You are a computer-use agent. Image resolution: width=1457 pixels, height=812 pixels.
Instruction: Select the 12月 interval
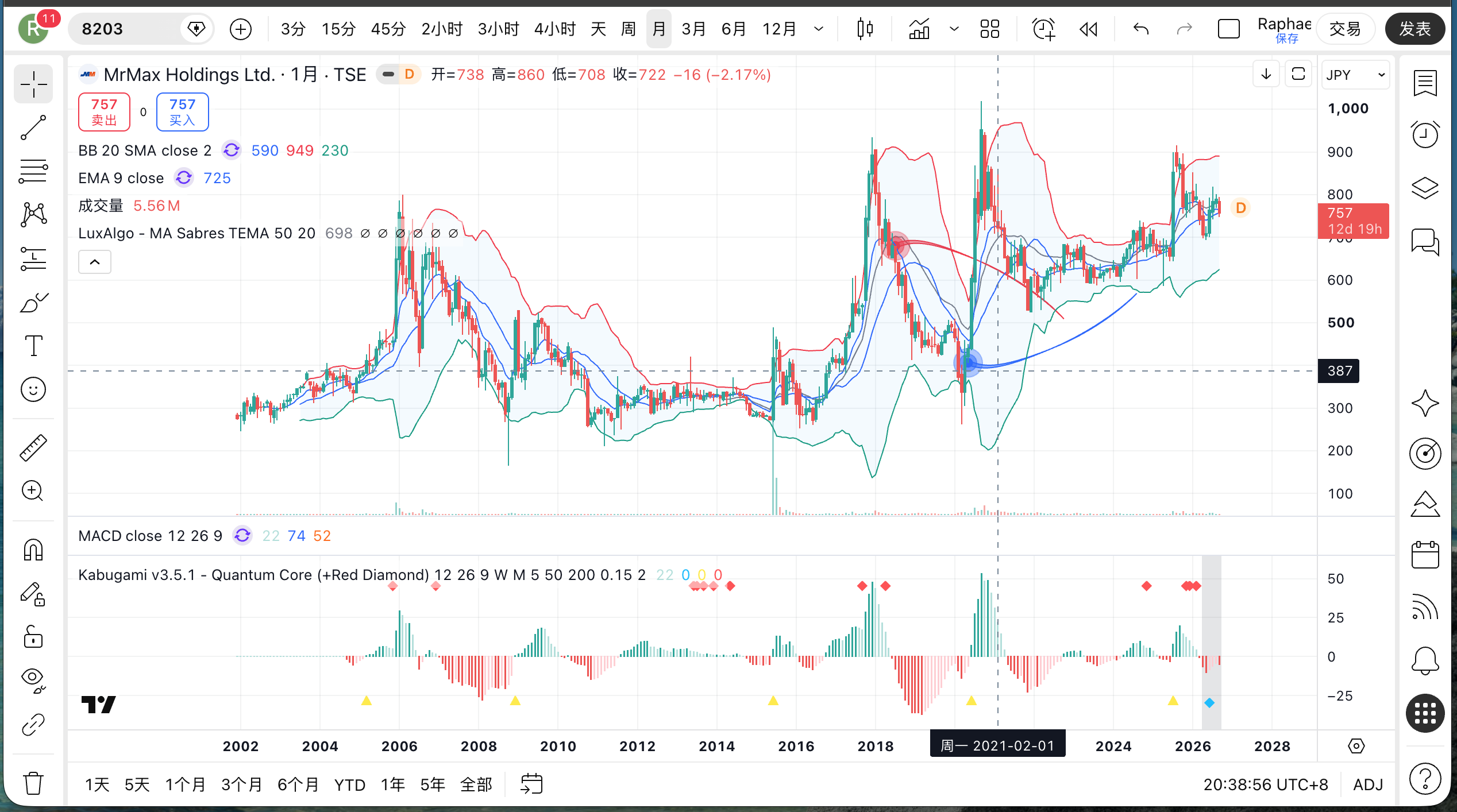tap(780, 29)
